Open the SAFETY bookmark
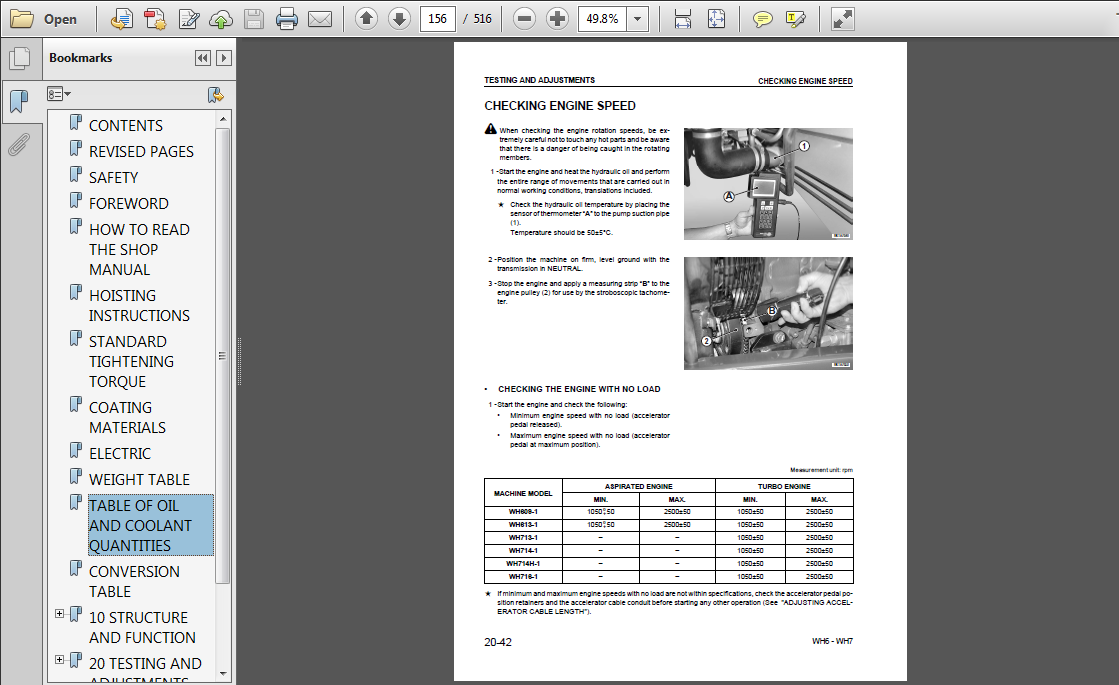 coord(113,178)
